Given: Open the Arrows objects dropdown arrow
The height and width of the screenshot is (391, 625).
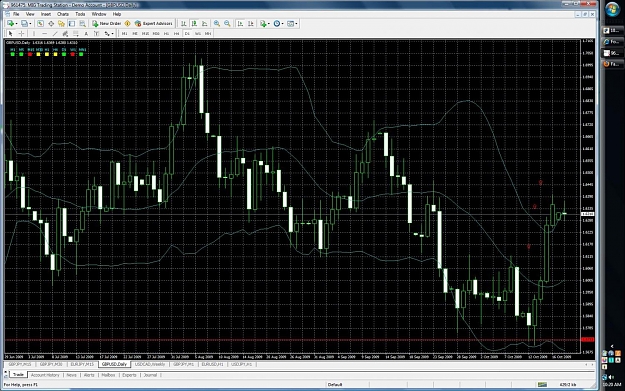Looking at the screenshot, I should pos(113,33).
